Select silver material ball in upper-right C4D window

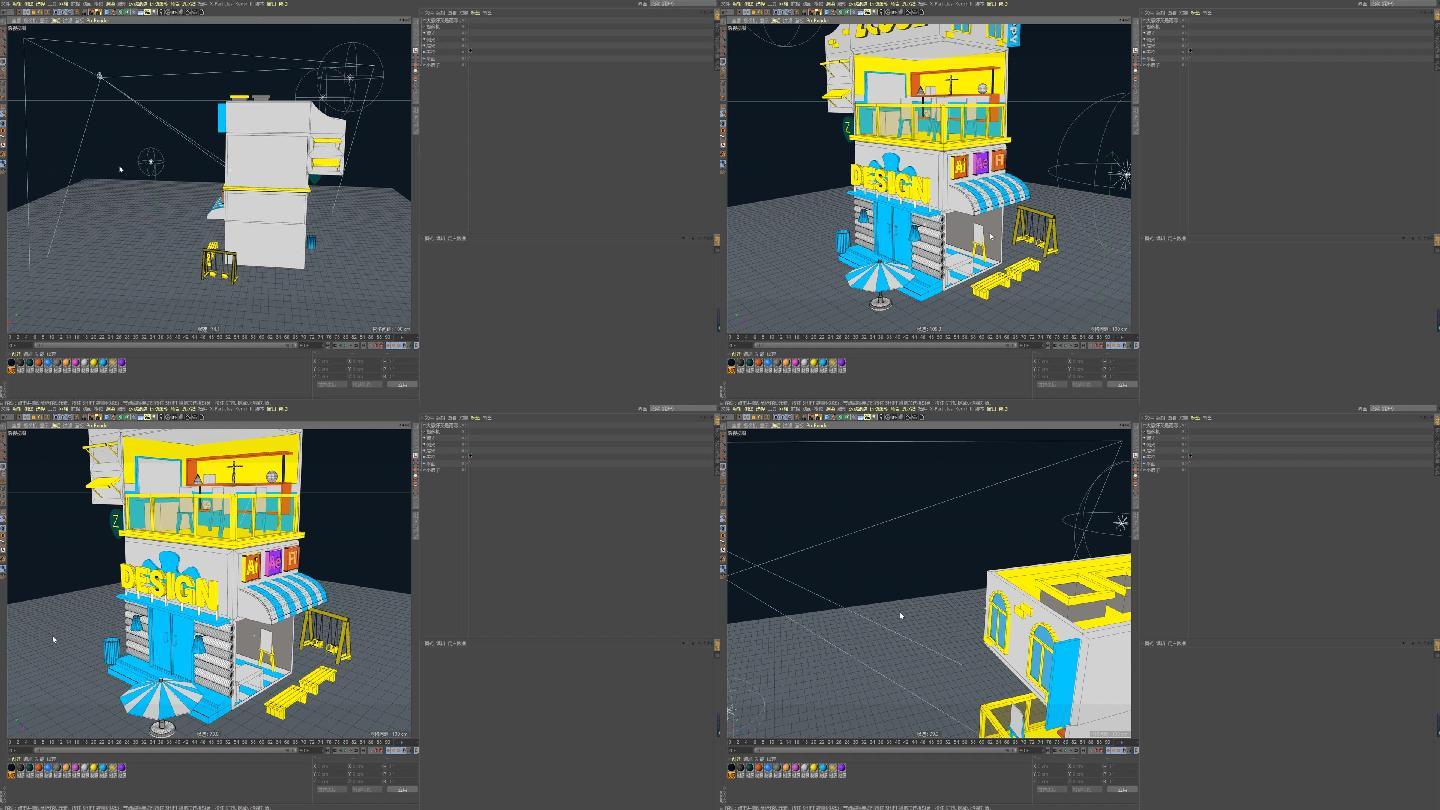click(805, 362)
